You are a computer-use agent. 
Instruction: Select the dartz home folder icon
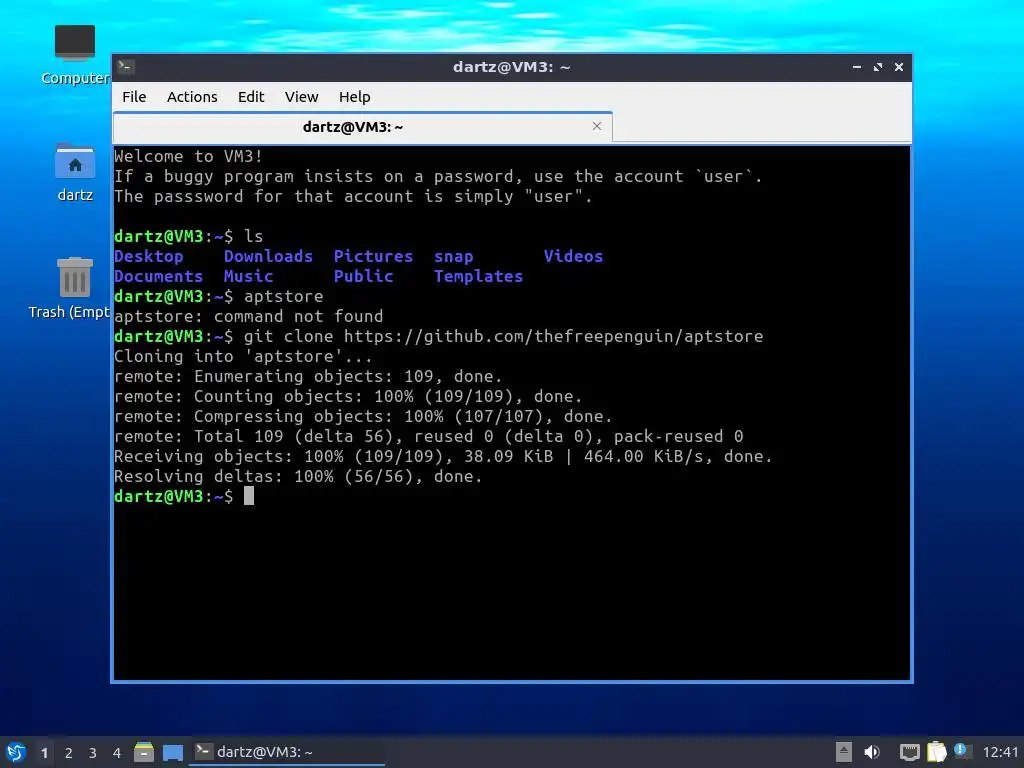(x=74, y=172)
